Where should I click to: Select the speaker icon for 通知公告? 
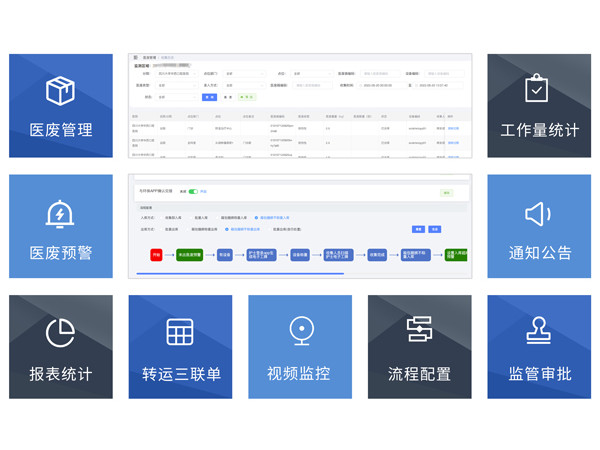[x=538, y=213]
